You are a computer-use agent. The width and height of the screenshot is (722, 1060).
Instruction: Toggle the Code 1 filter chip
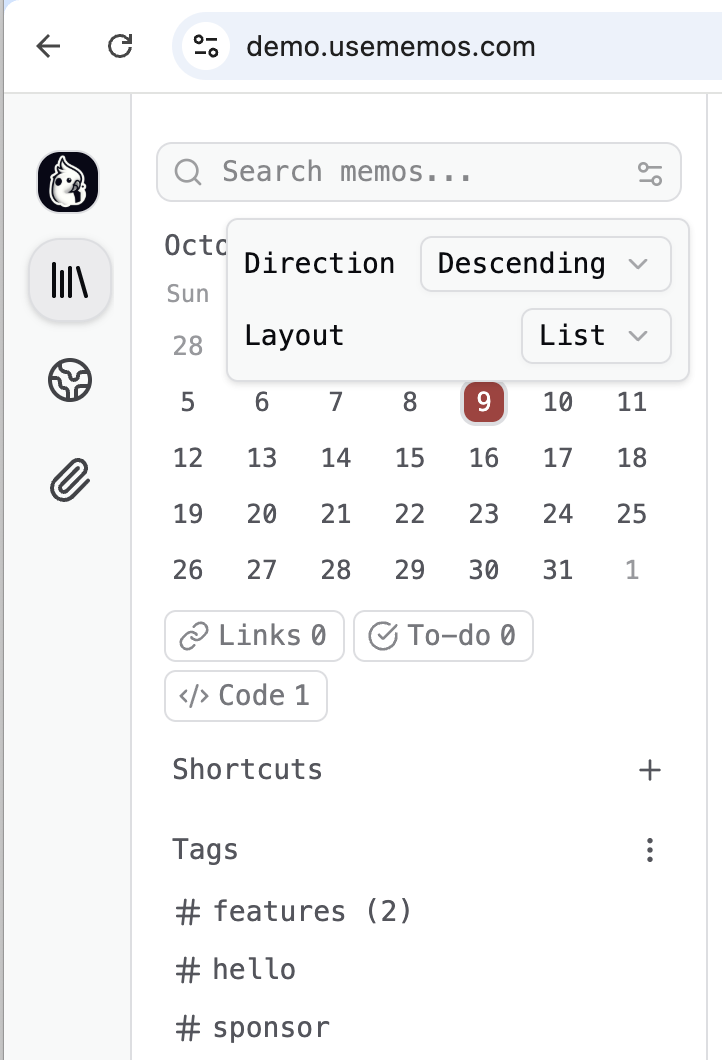click(246, 696)
